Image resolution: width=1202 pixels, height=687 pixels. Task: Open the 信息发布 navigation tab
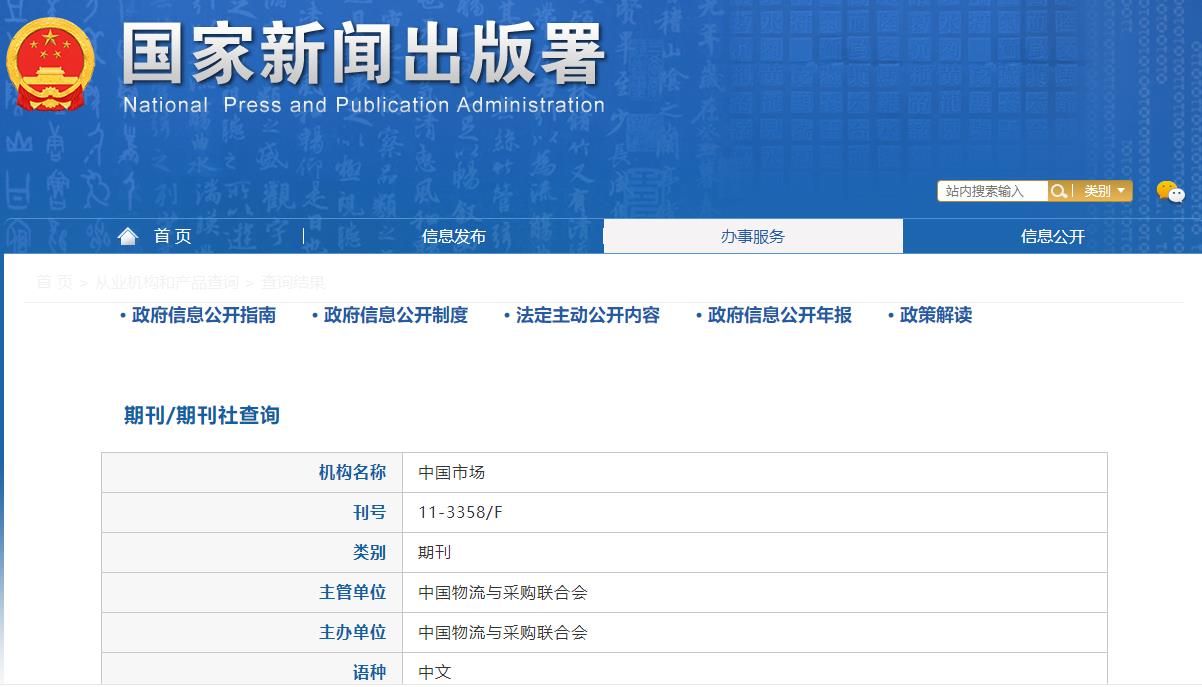[x=453, y=236]
